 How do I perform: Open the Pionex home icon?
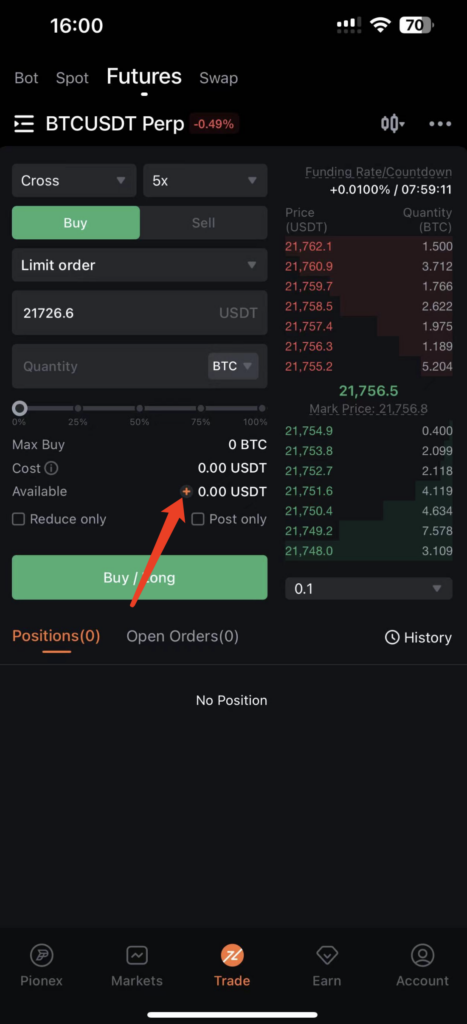pyautogui.click(x=42, y=956)
